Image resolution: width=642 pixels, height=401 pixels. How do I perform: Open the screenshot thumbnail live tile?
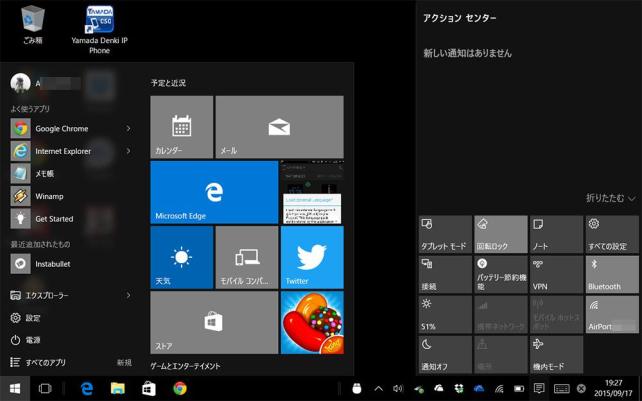(312, 192)
